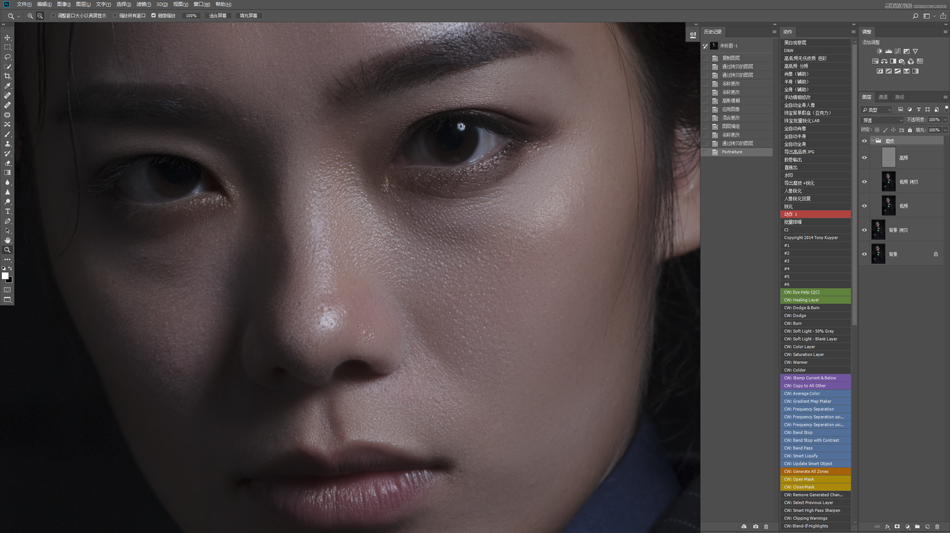Collapse the layer group arrow
Screen dimensions: 950x533
tap(872, 141)
